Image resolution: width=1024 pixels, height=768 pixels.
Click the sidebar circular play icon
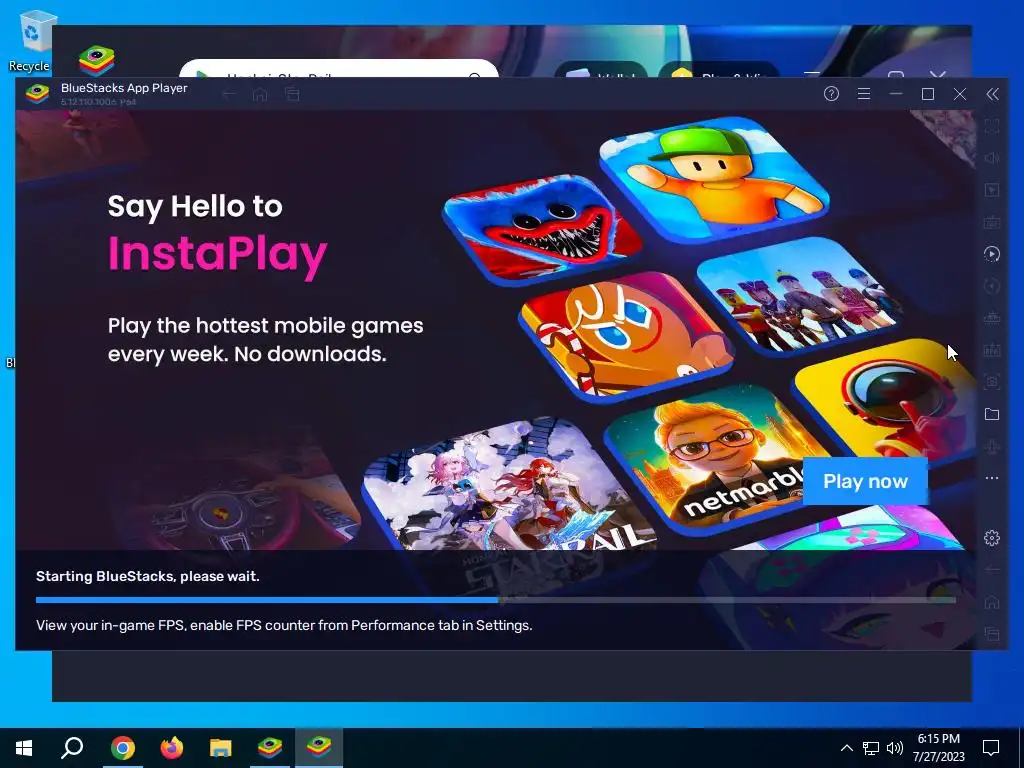tap(991, 254)
